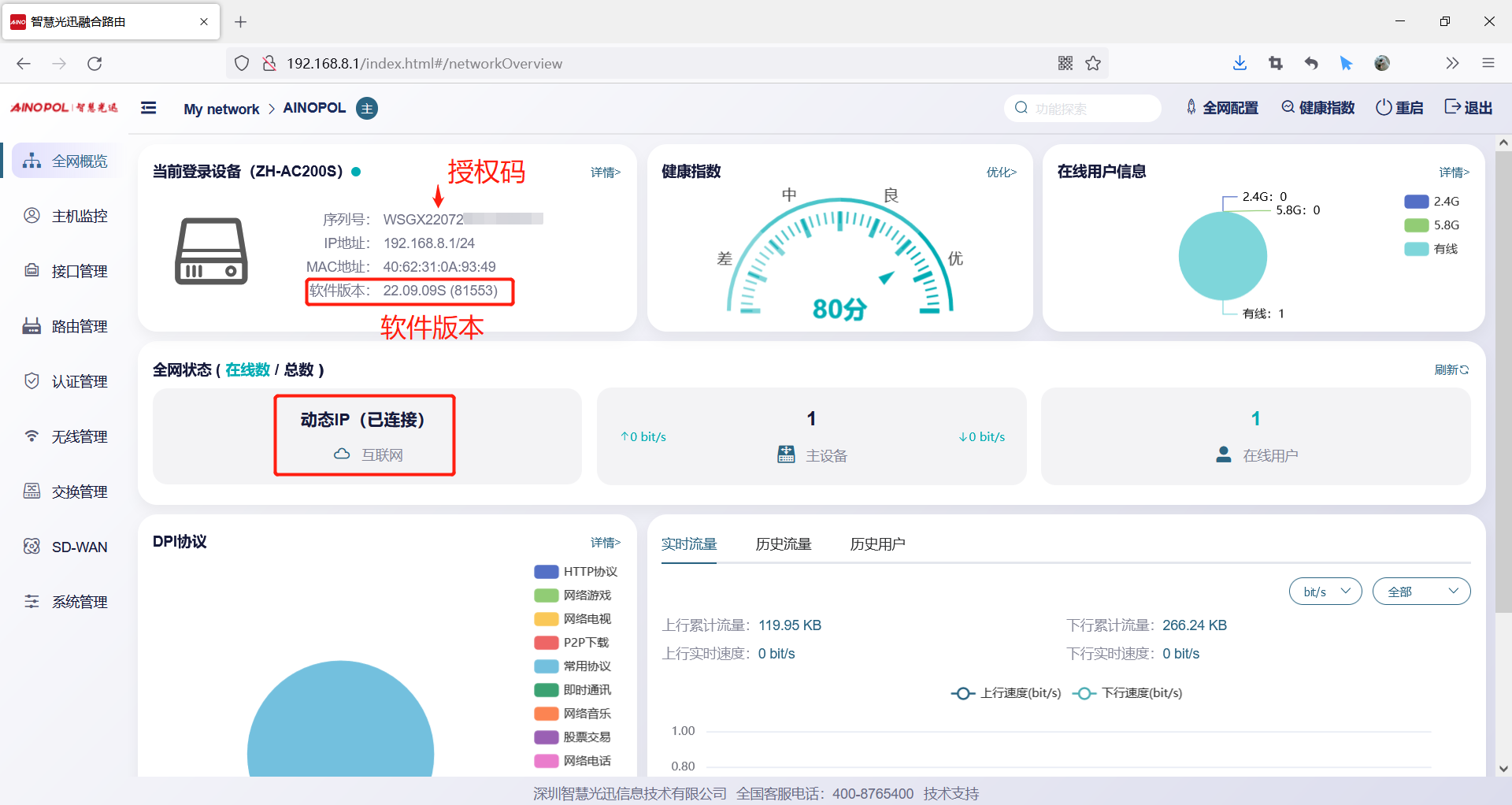Open 详情 link for current device
The width and height of the screenshot is (1512, 805).
605,172
